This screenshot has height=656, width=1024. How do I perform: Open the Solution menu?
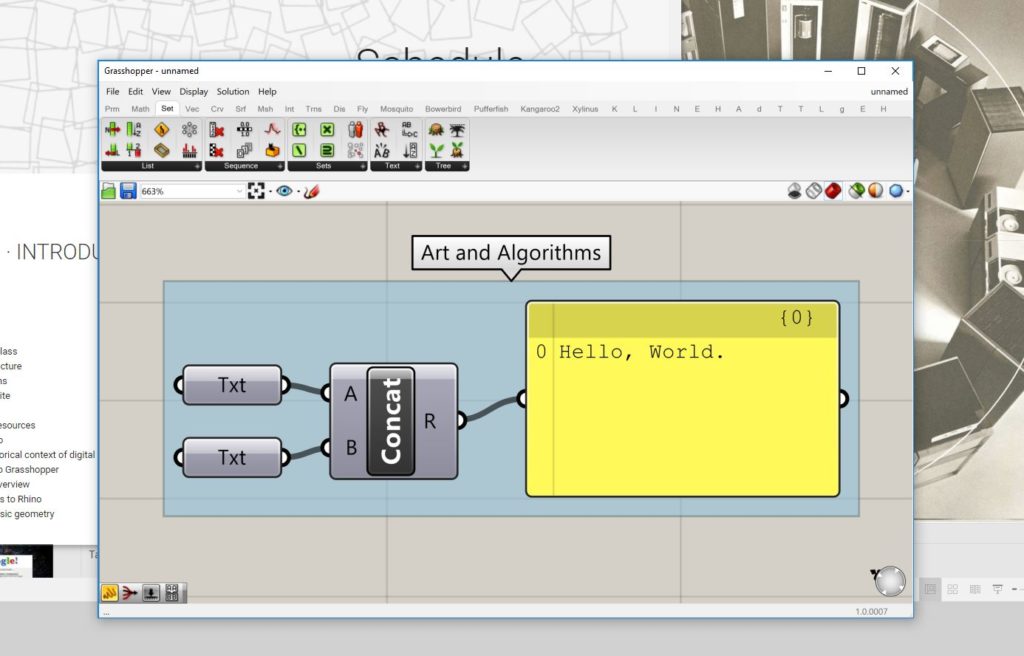[233, 91]
